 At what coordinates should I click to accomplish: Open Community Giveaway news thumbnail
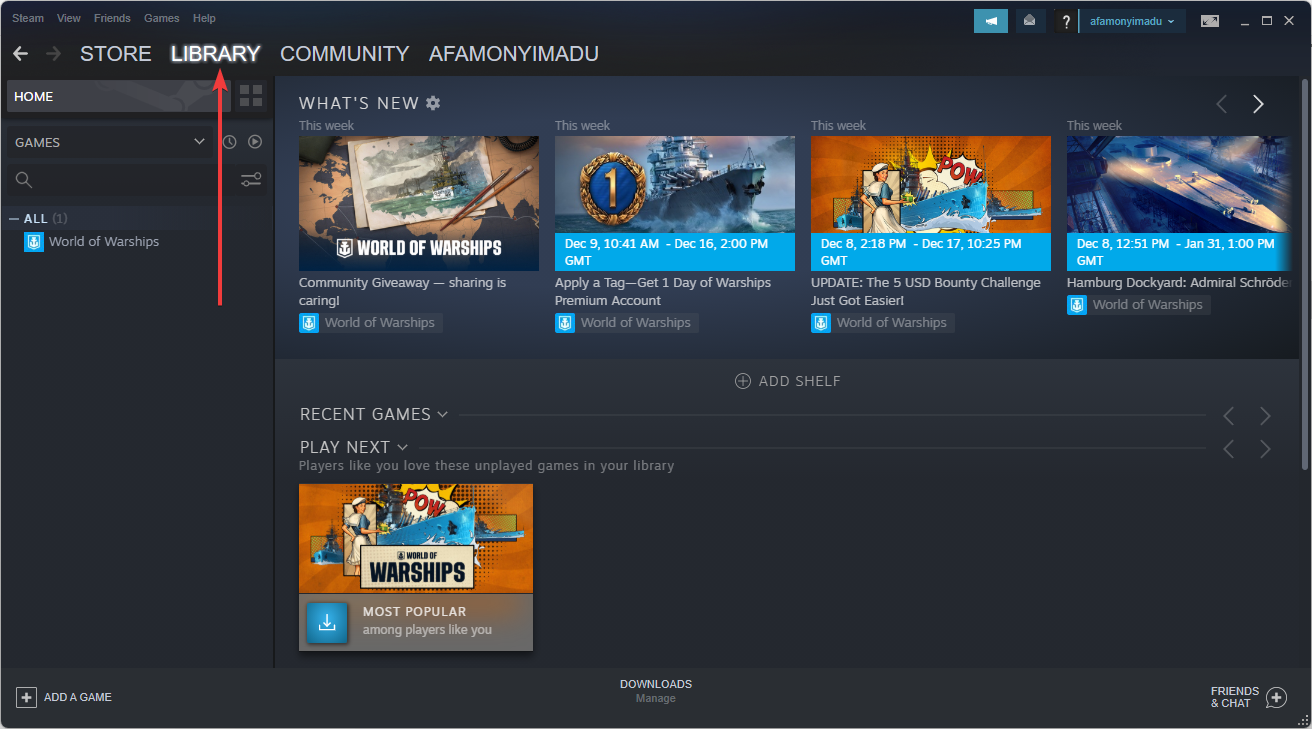click(419, 204)
